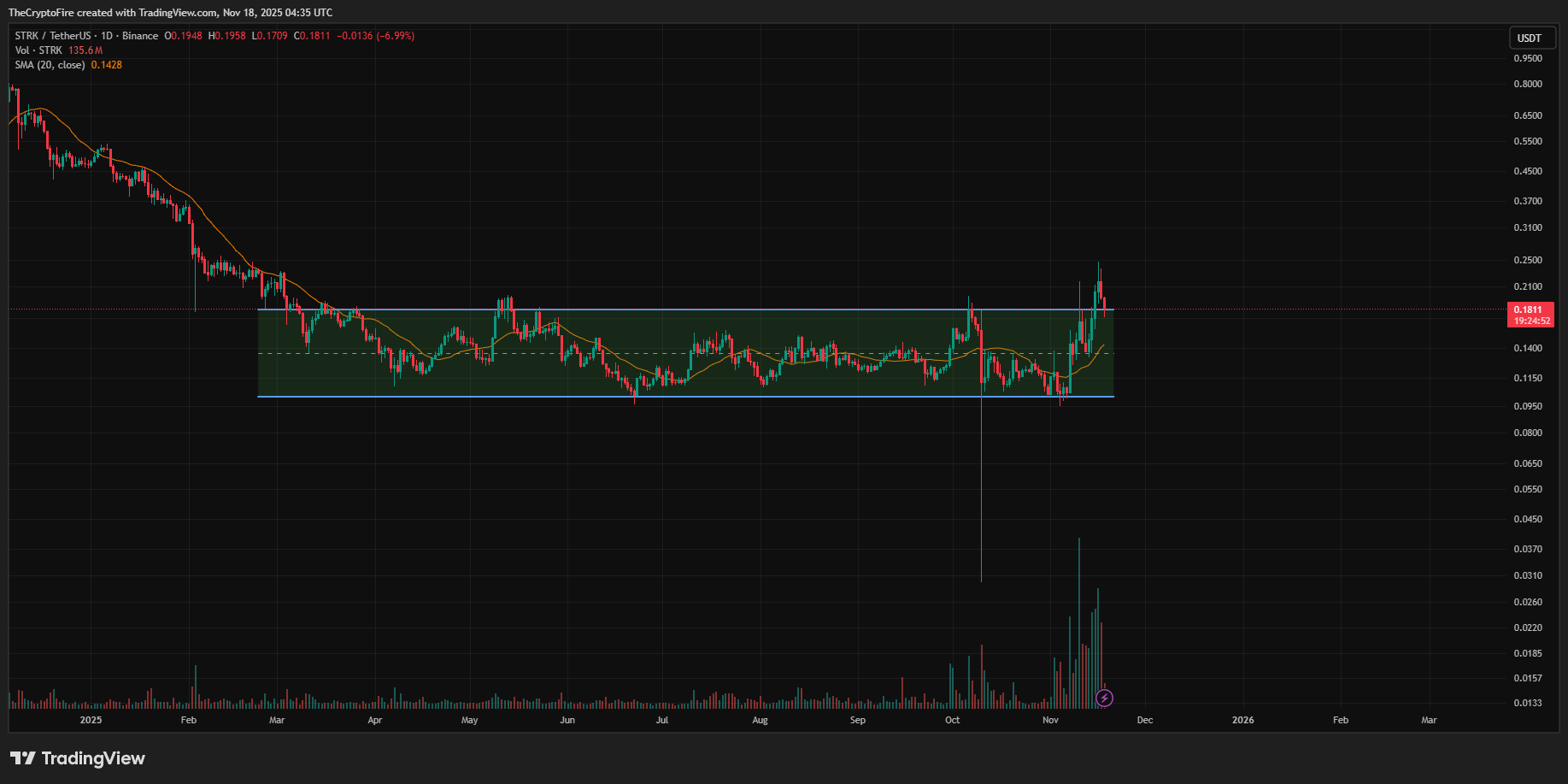The image size is (1568, 784).
Task: Click the TradingView logo in the bottom corner
Action: tap(77, 757)
